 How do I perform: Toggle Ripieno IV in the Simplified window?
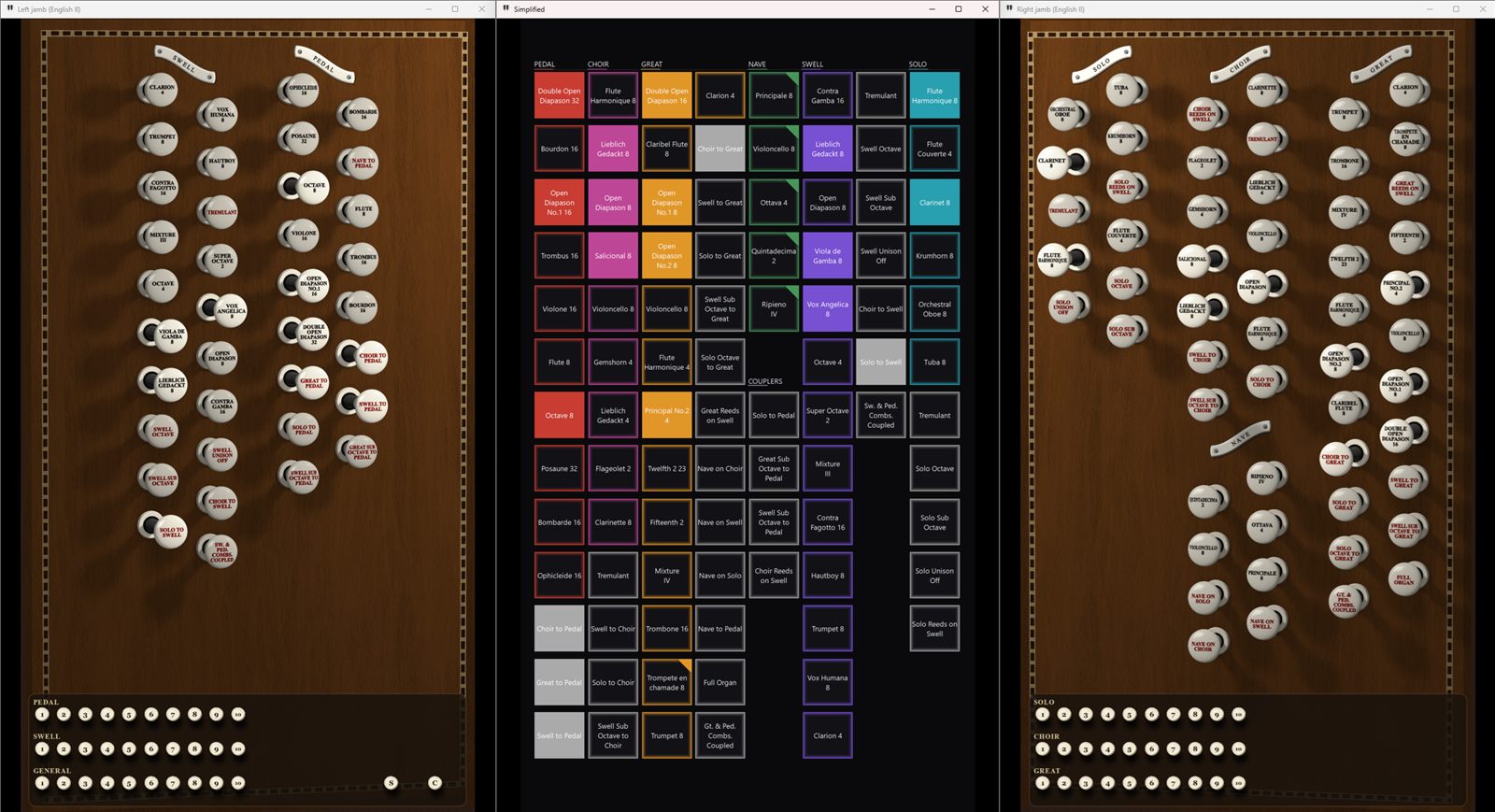click(774, 308)
